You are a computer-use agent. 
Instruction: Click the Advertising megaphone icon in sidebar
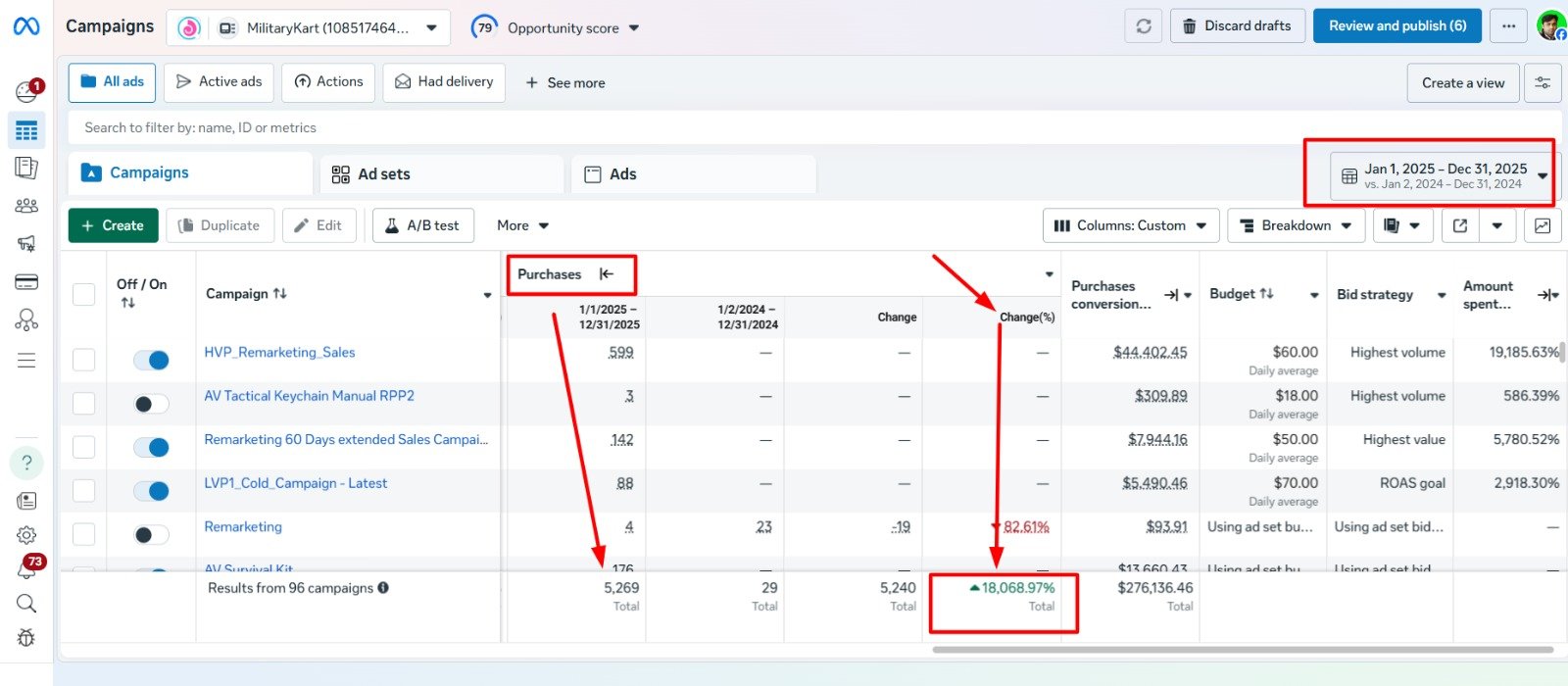point(26,243)
